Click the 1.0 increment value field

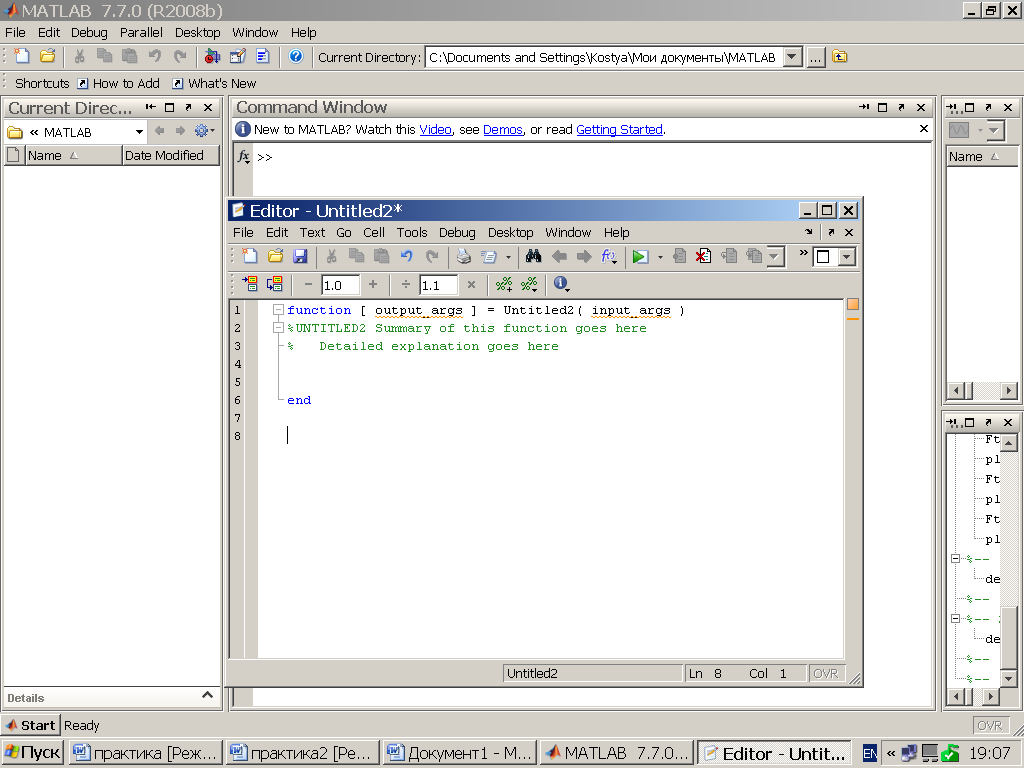[340, 285]
